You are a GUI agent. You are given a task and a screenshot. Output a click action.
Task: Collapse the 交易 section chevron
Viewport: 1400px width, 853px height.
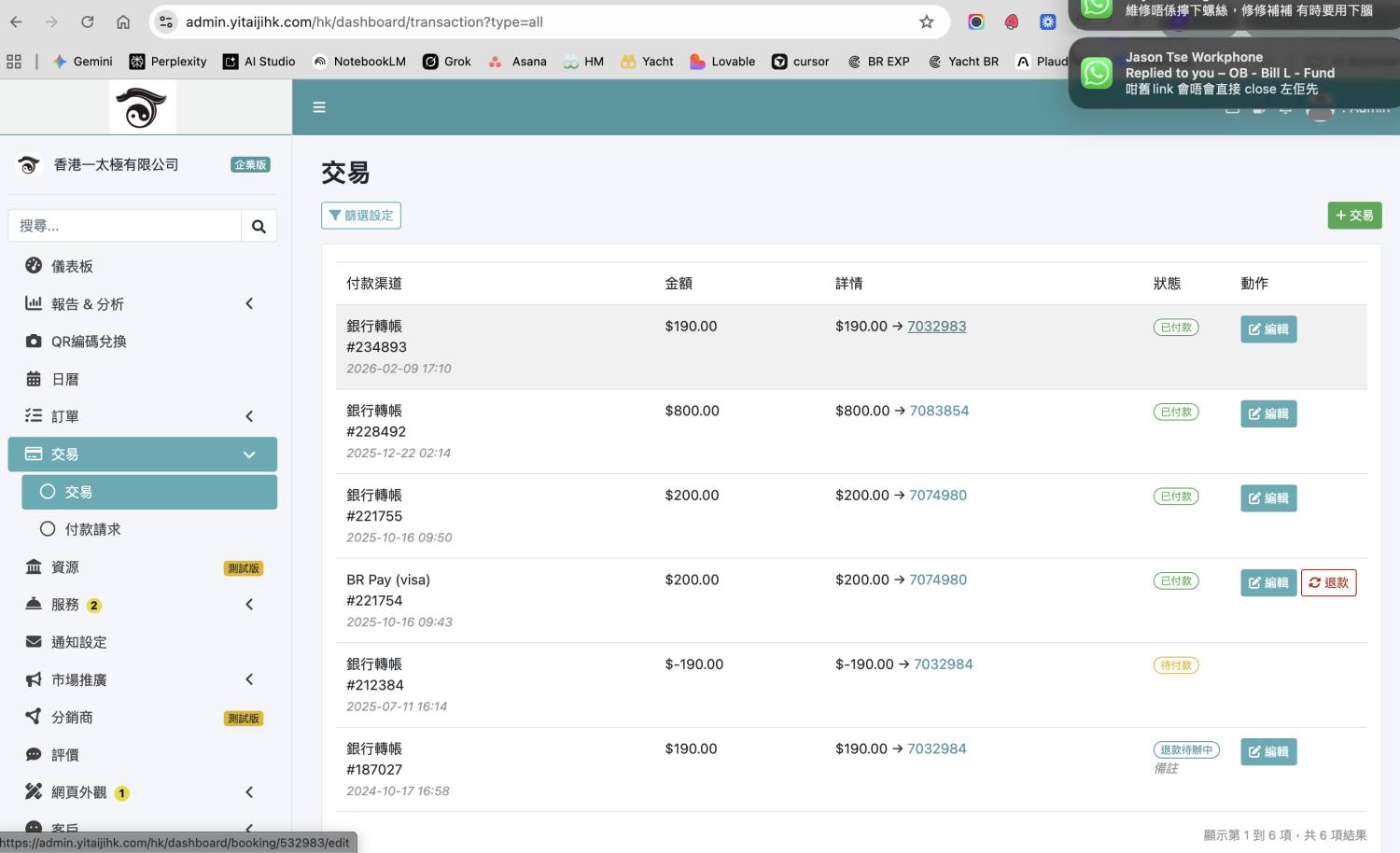click(x=249, y=454)
